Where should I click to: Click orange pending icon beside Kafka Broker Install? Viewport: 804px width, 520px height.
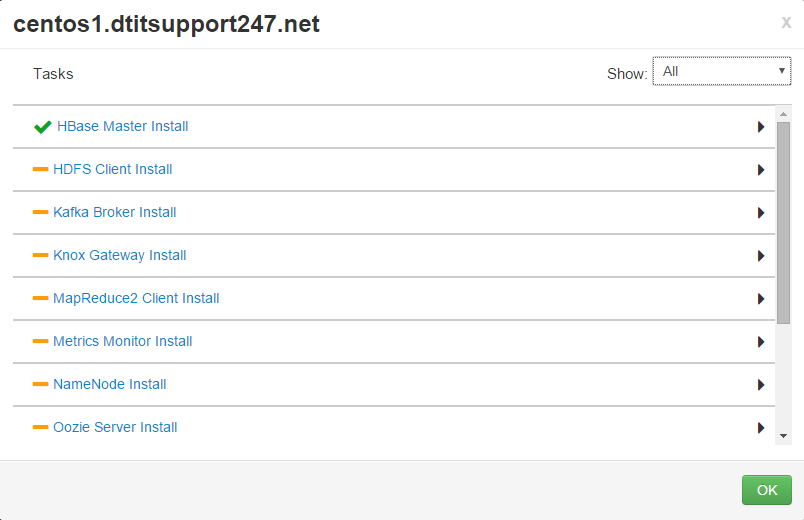41,212
